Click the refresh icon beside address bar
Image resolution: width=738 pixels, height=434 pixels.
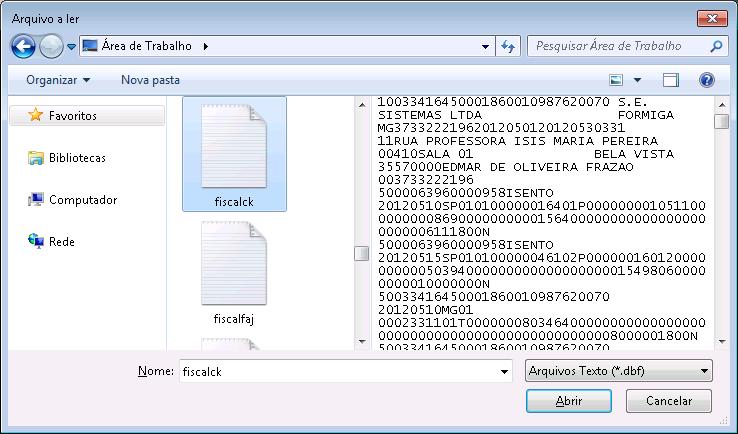508,46
